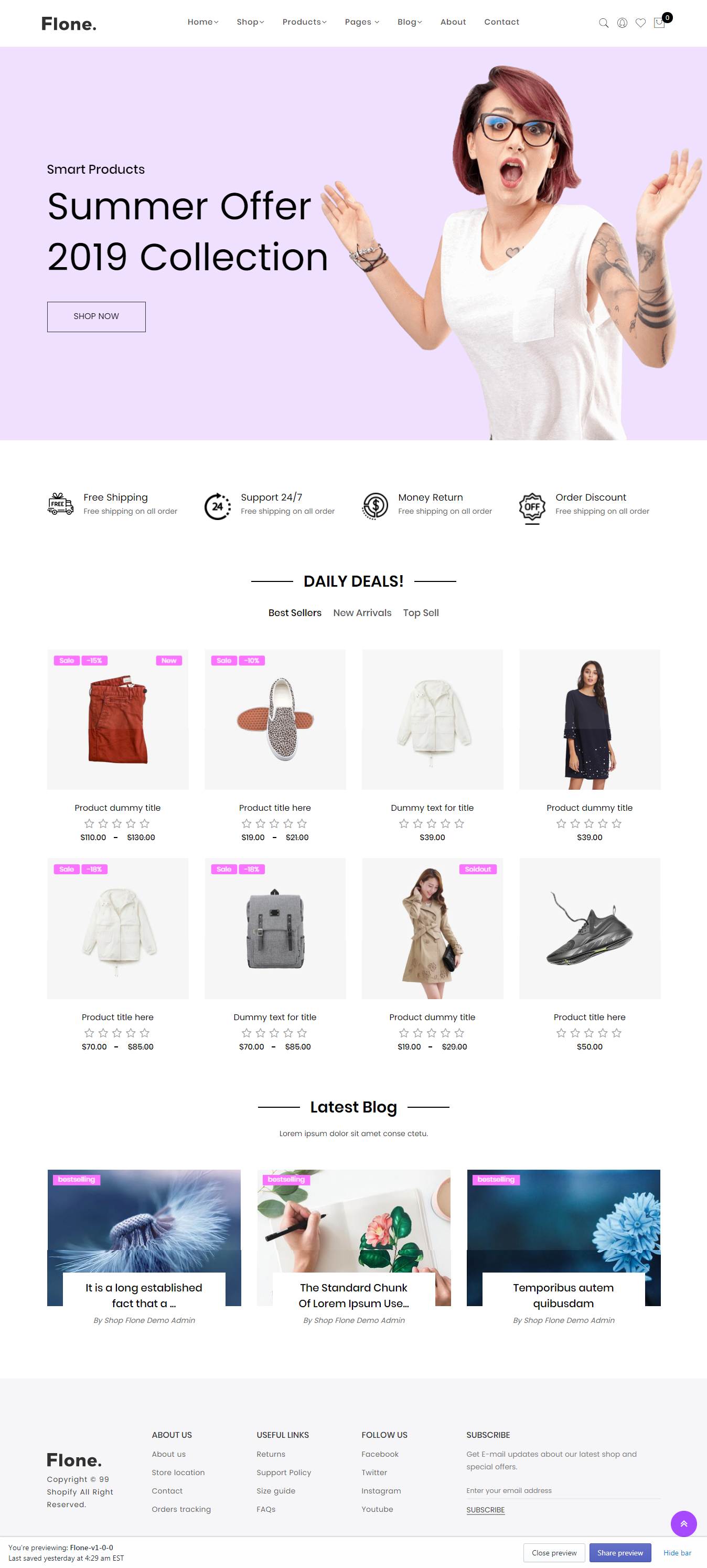Open the search icon in header
The height and width of the screenshot is (1568, 707).
click(x=604, y=23)
